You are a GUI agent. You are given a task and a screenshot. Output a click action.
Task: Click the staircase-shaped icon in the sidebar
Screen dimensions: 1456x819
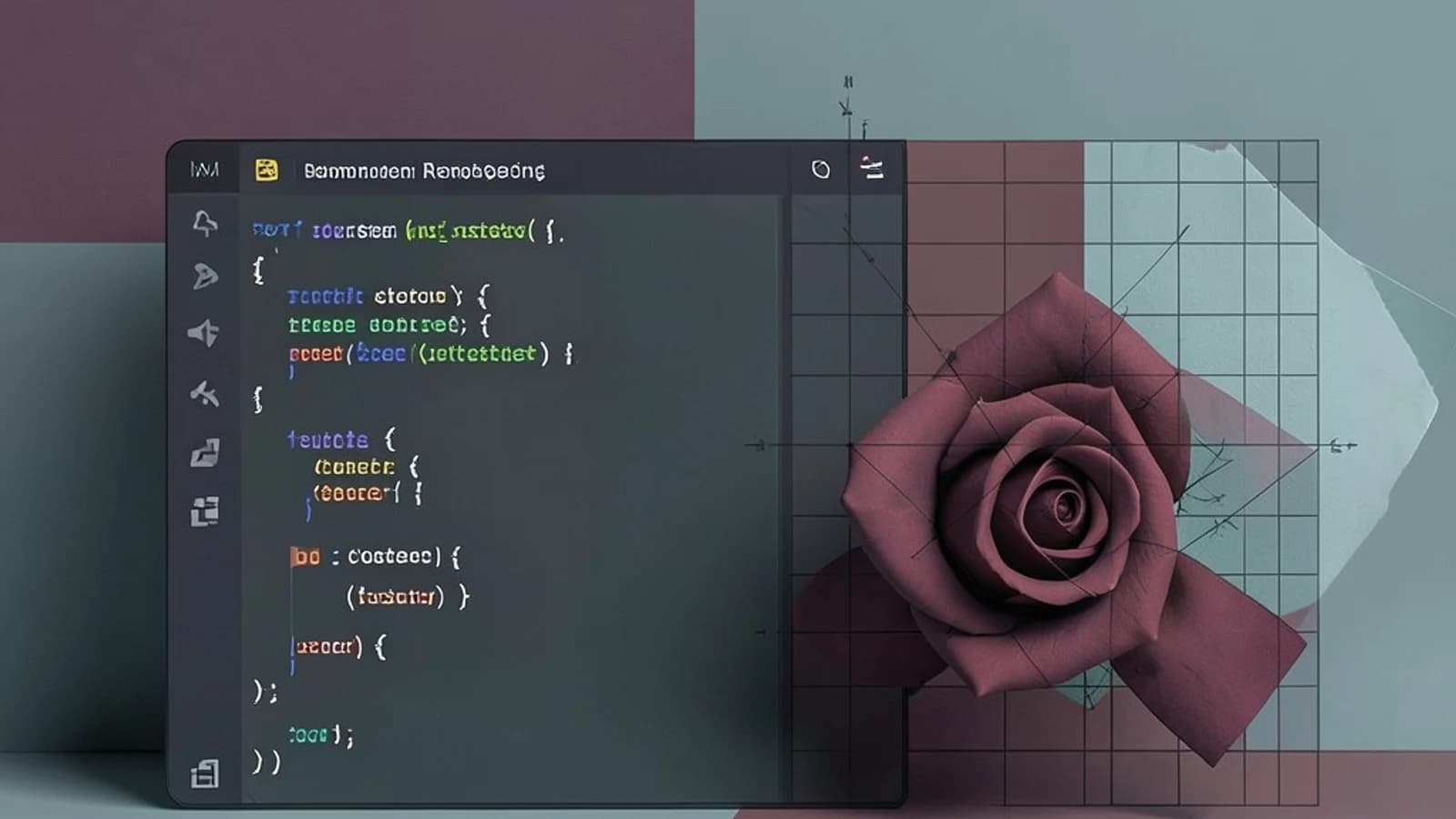pyautogui.click(x=206, y=452)
